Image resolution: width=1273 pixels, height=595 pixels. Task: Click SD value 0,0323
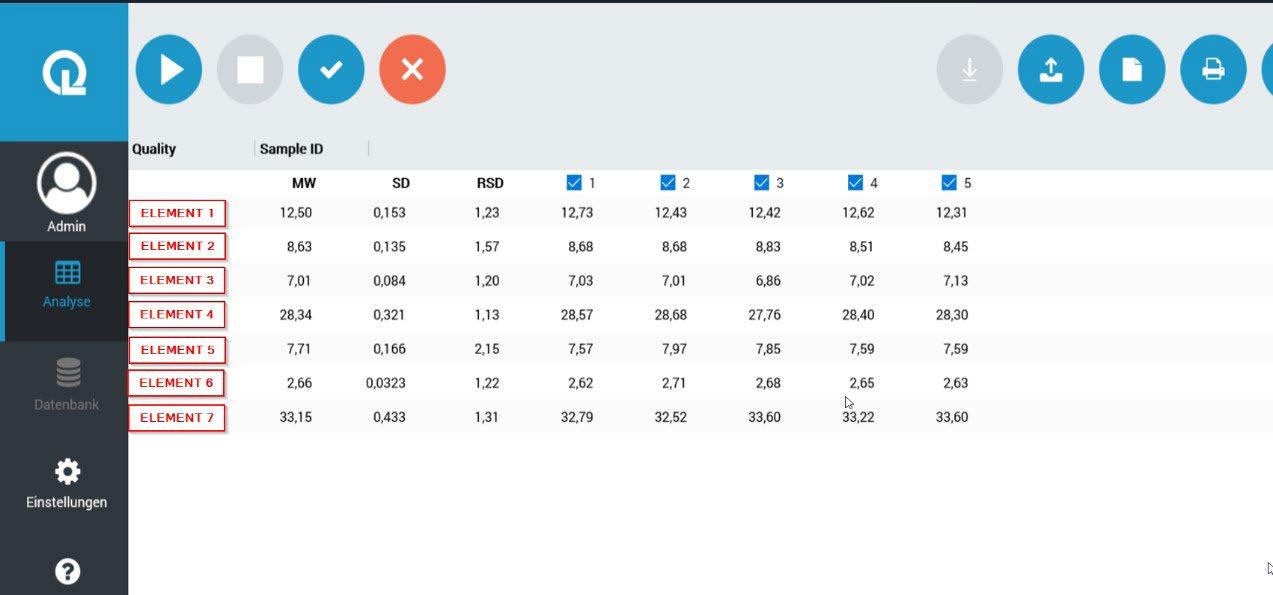386,383
